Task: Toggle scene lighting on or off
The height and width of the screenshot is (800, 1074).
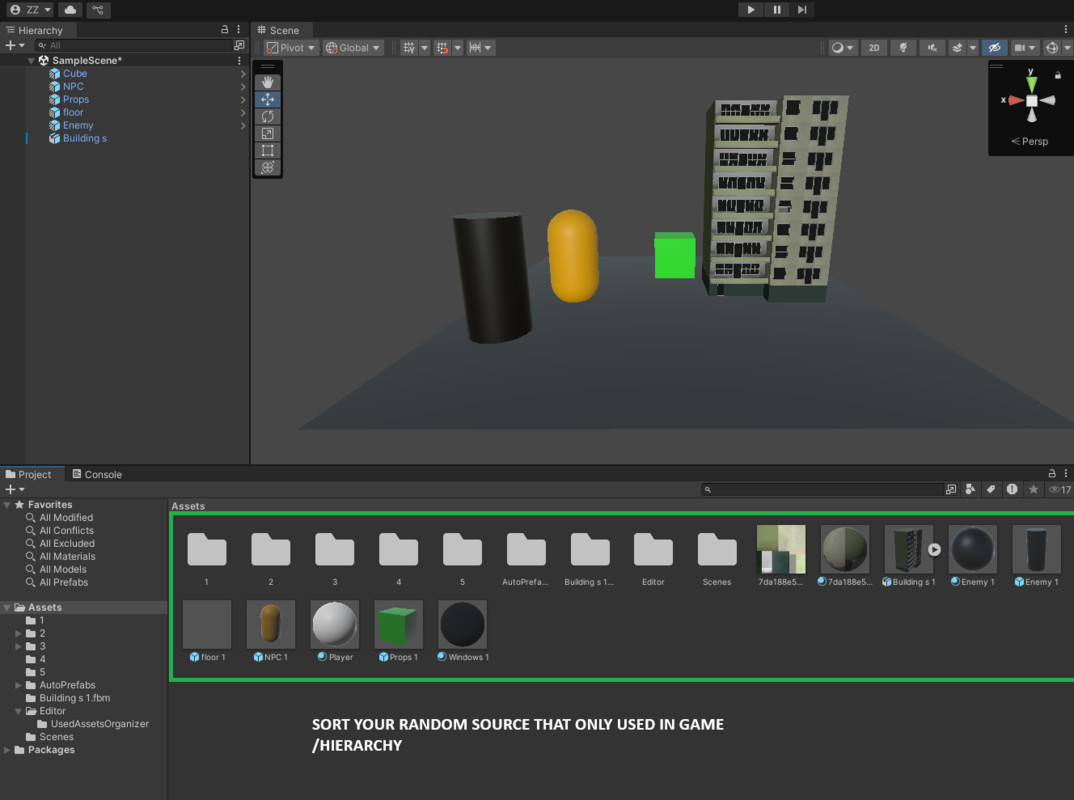Action: point(903,48)
